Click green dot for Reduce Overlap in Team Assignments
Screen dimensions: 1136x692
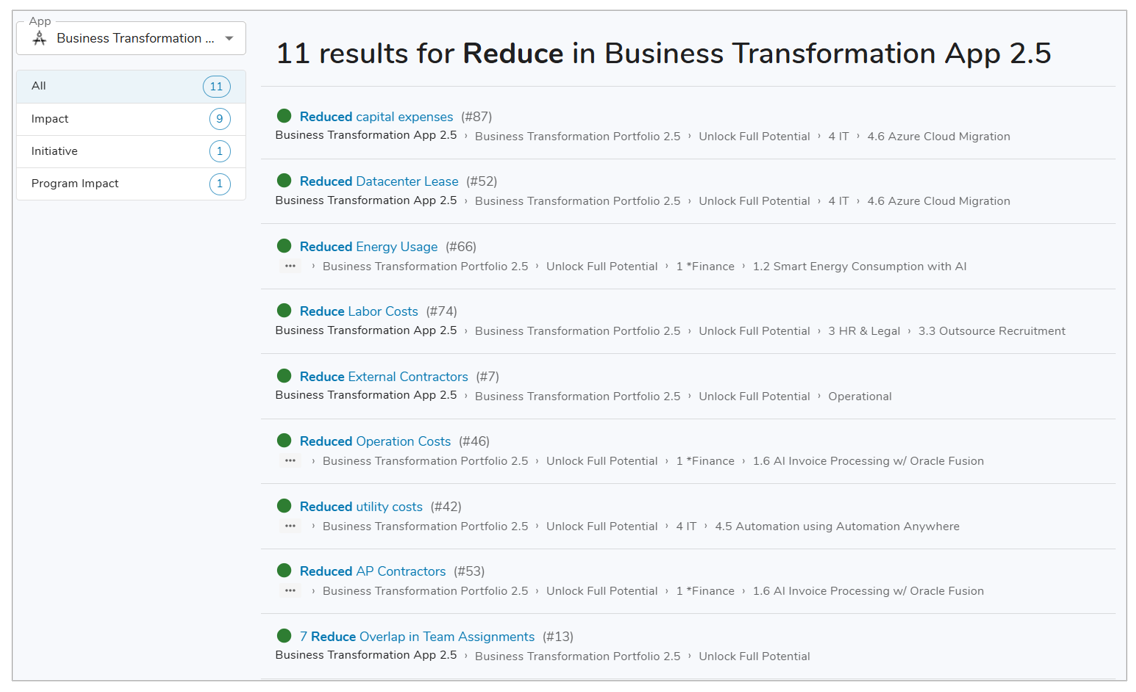click(x=284, y=636)
